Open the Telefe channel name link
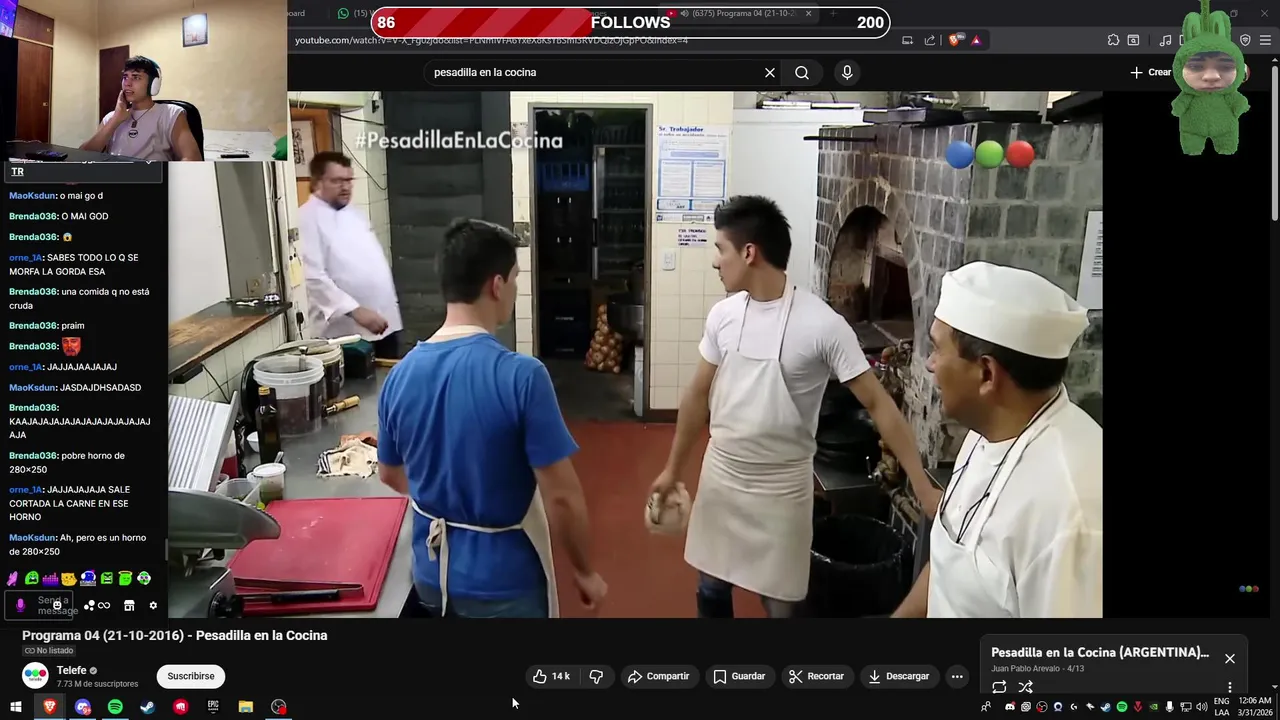The width and height of the screenshot is (1280, 720). click(71, 670)
